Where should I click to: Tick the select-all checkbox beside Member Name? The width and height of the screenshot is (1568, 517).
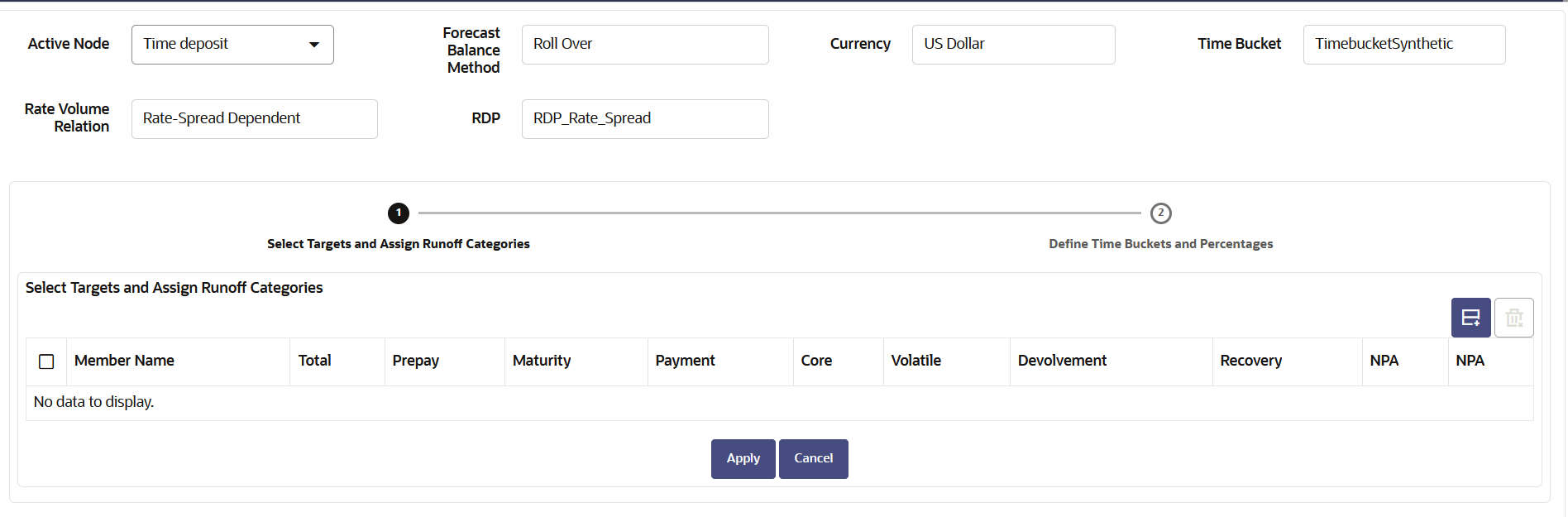click(x=46, y=361)
